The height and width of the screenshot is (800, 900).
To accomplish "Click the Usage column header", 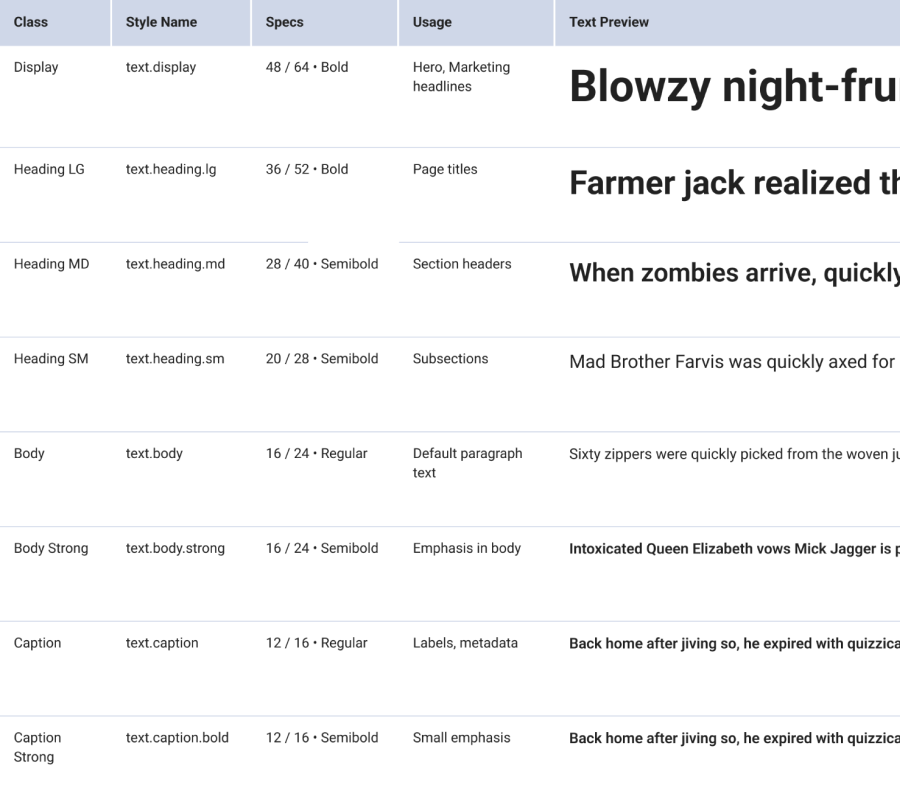I will 432,22.
